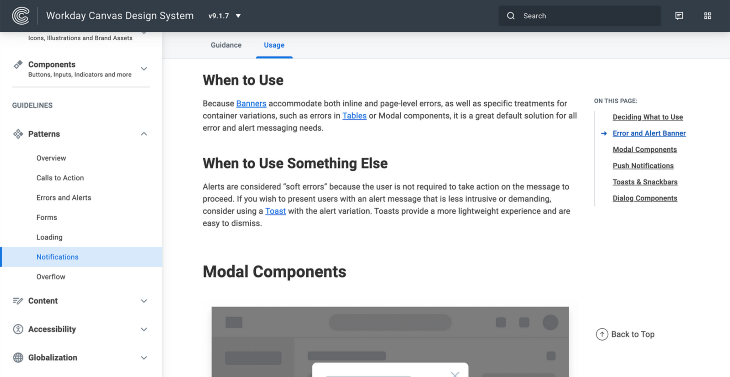The image size is (730, 377).
Task: Expand the Accessibility section chevron
Action: 144,330
